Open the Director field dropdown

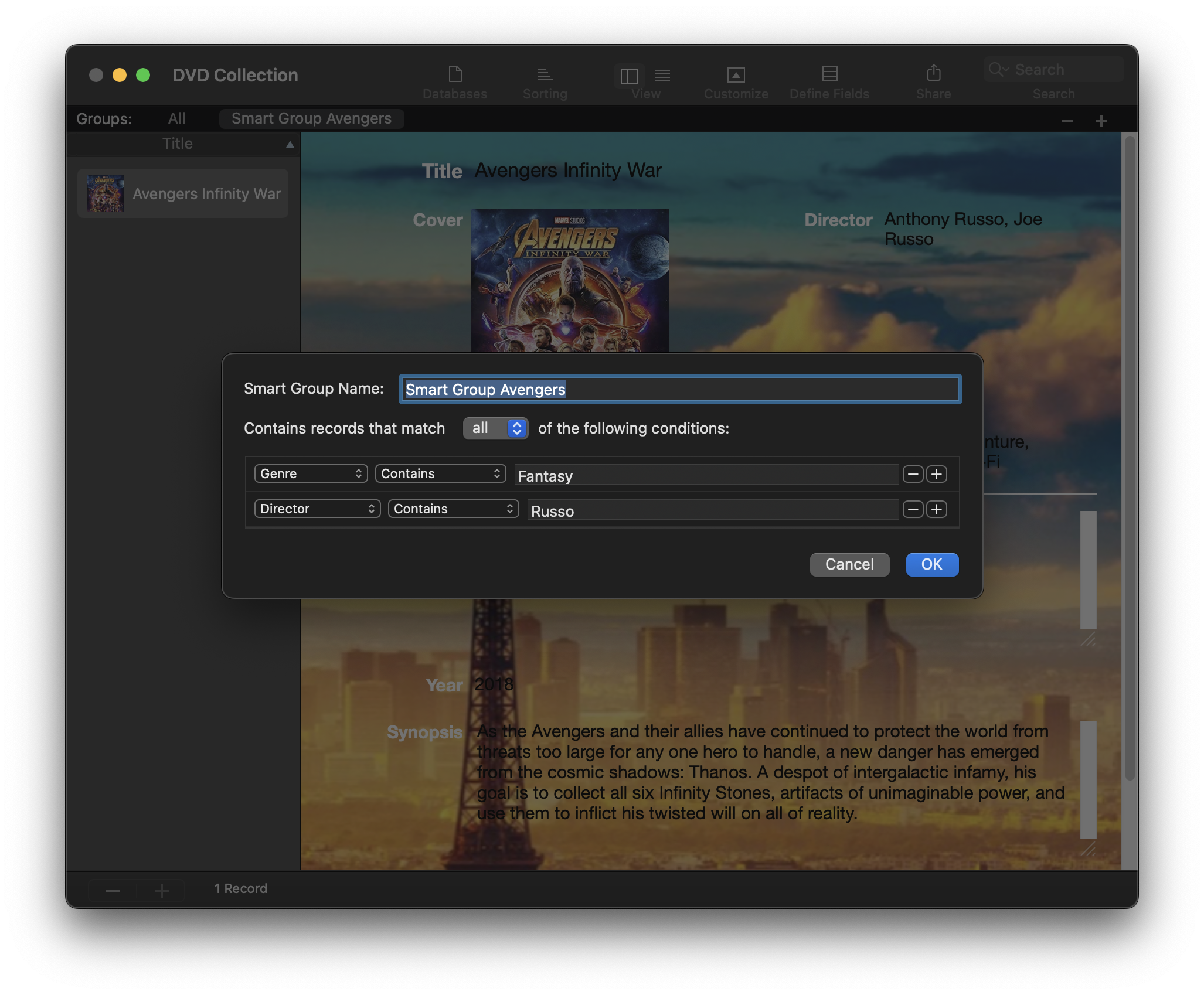click(317, 509)
